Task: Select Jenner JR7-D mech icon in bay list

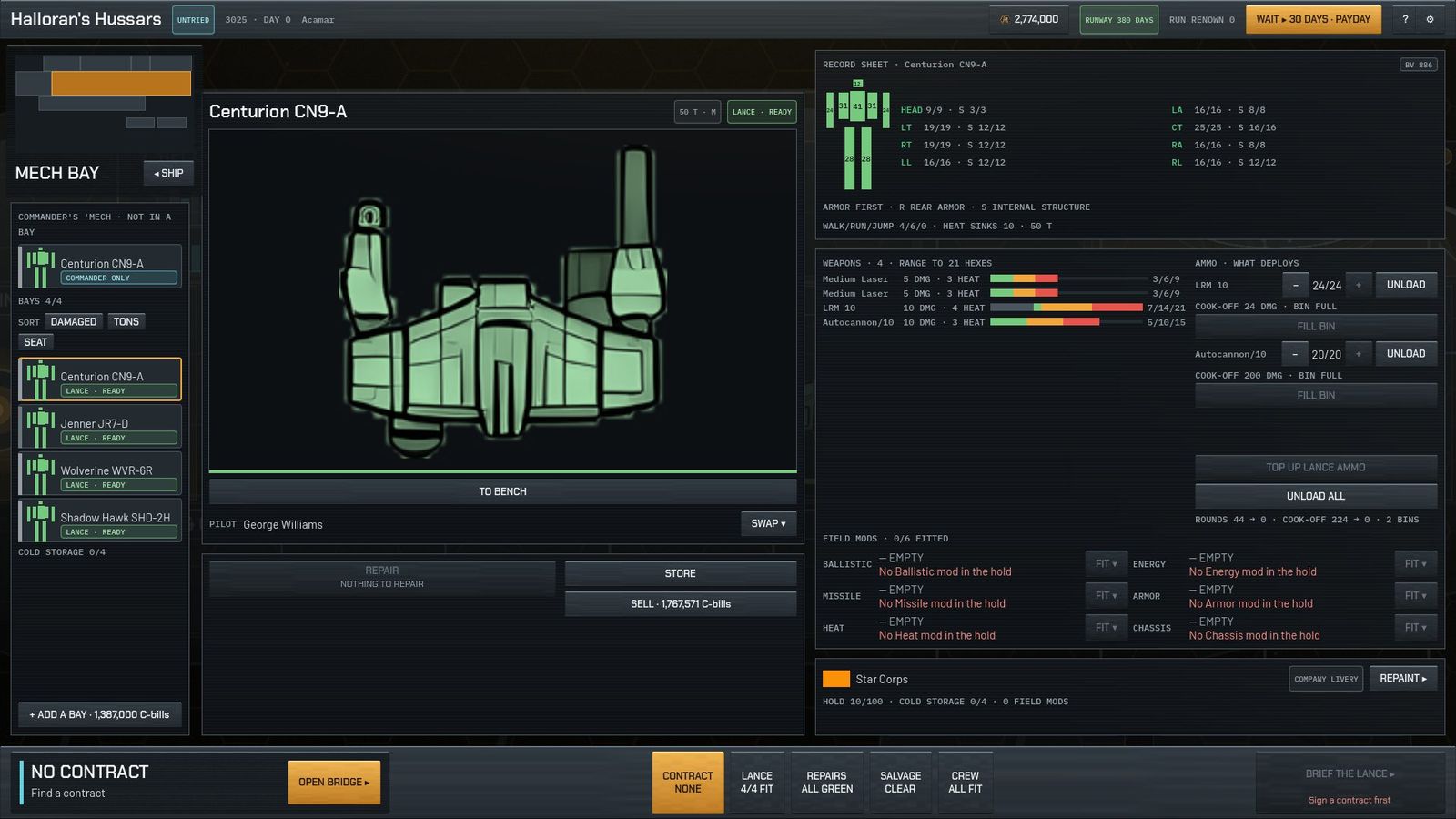Action: (39, 425)
